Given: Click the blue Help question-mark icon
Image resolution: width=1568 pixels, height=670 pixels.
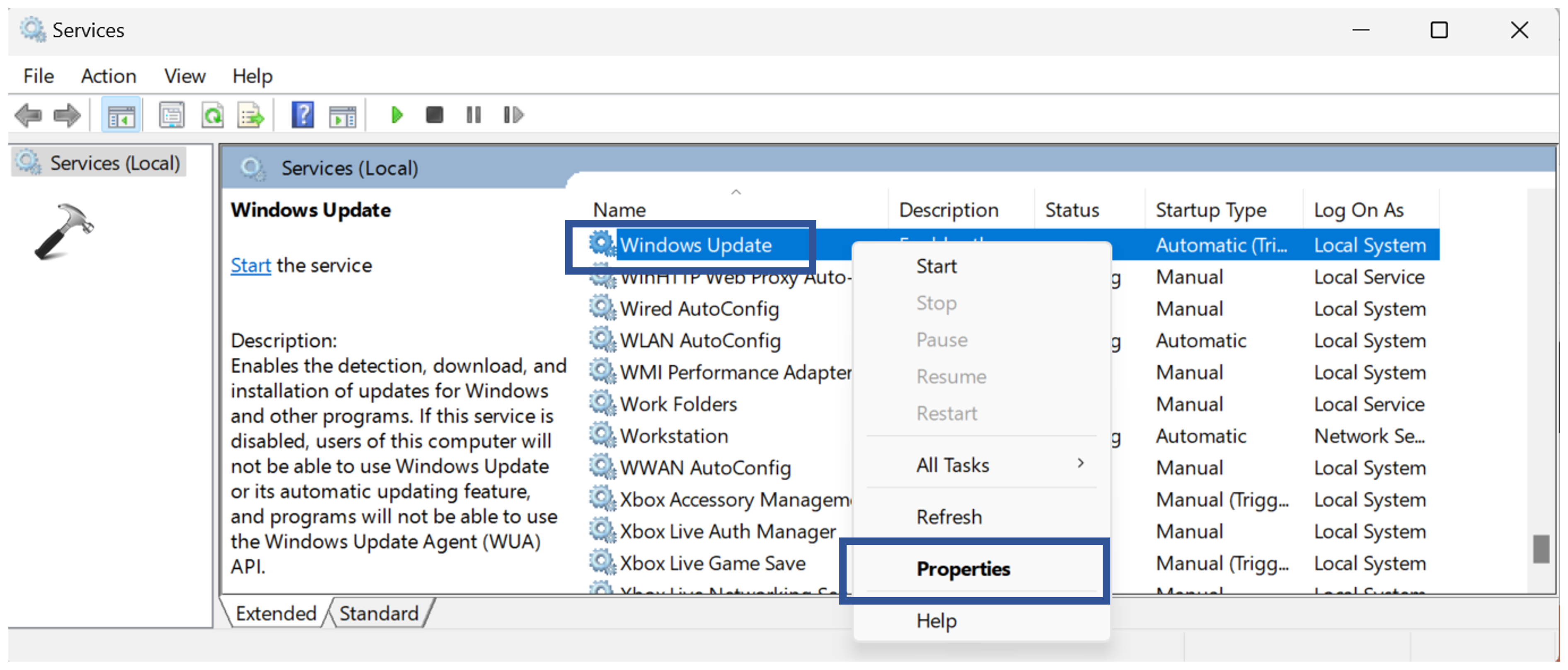Looking at the screenshot, I should (x=302, y=115).
